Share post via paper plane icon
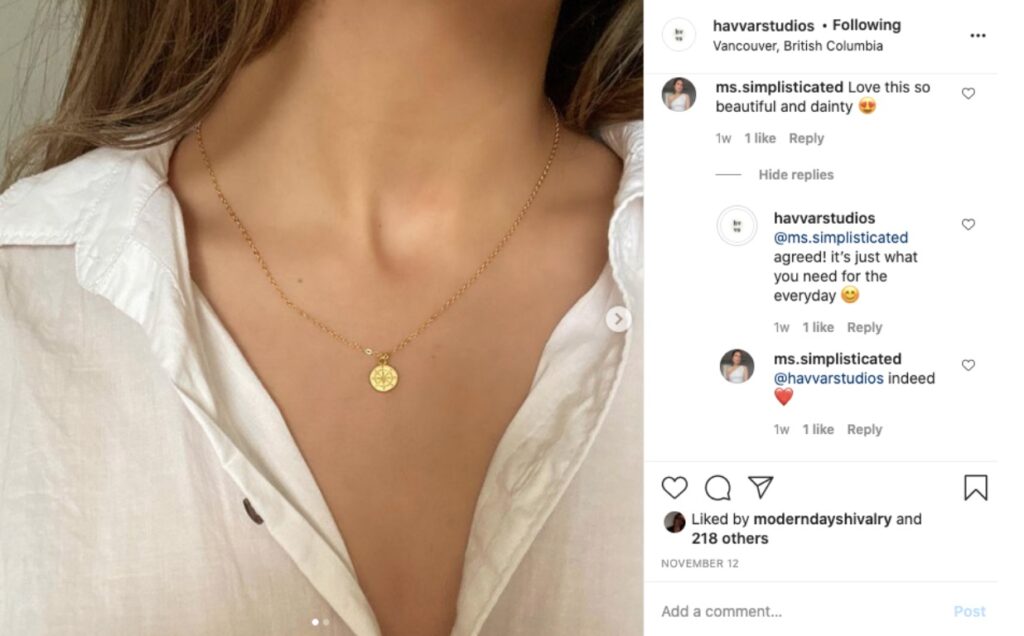The width and height of the screenshot is (1024, 636). point(761,486)
